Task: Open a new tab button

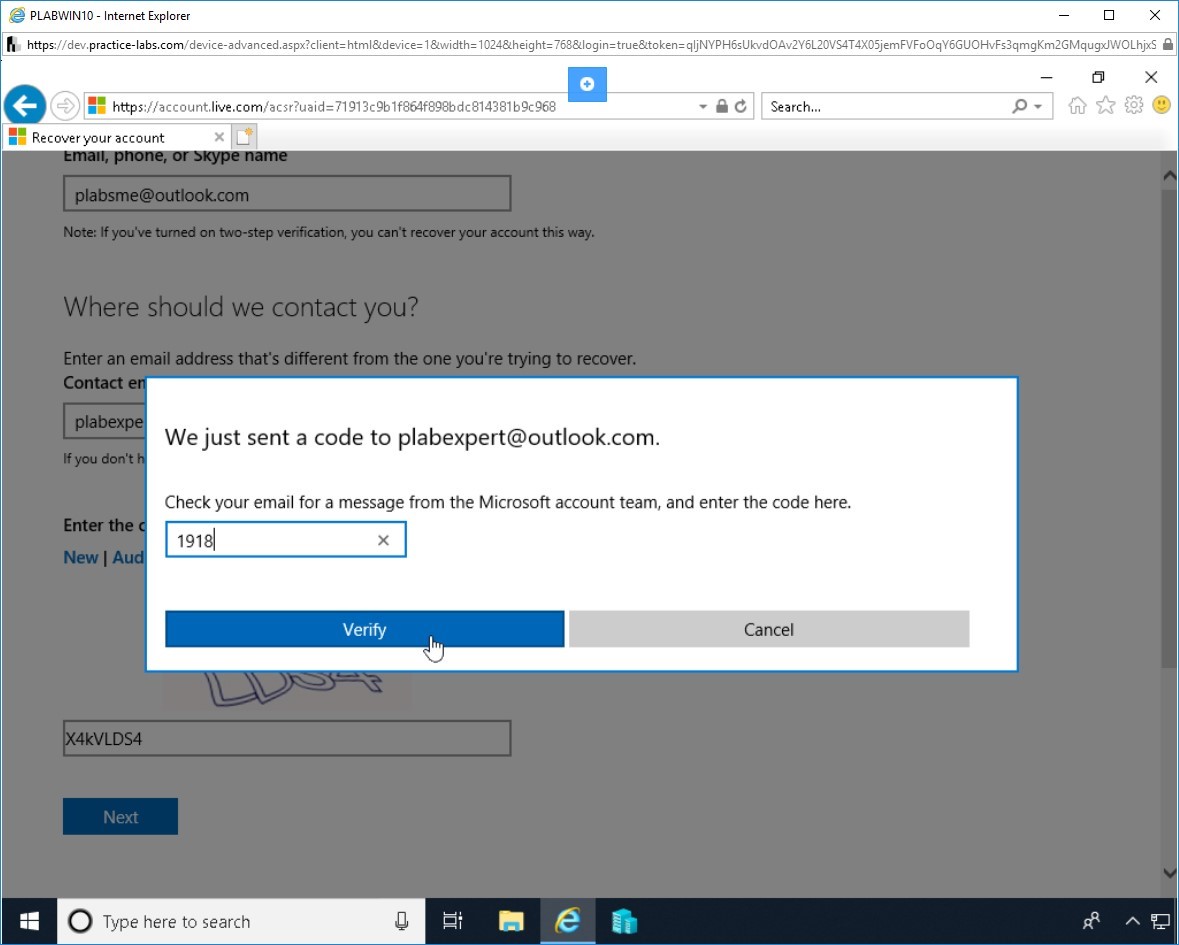Action: 244,138
